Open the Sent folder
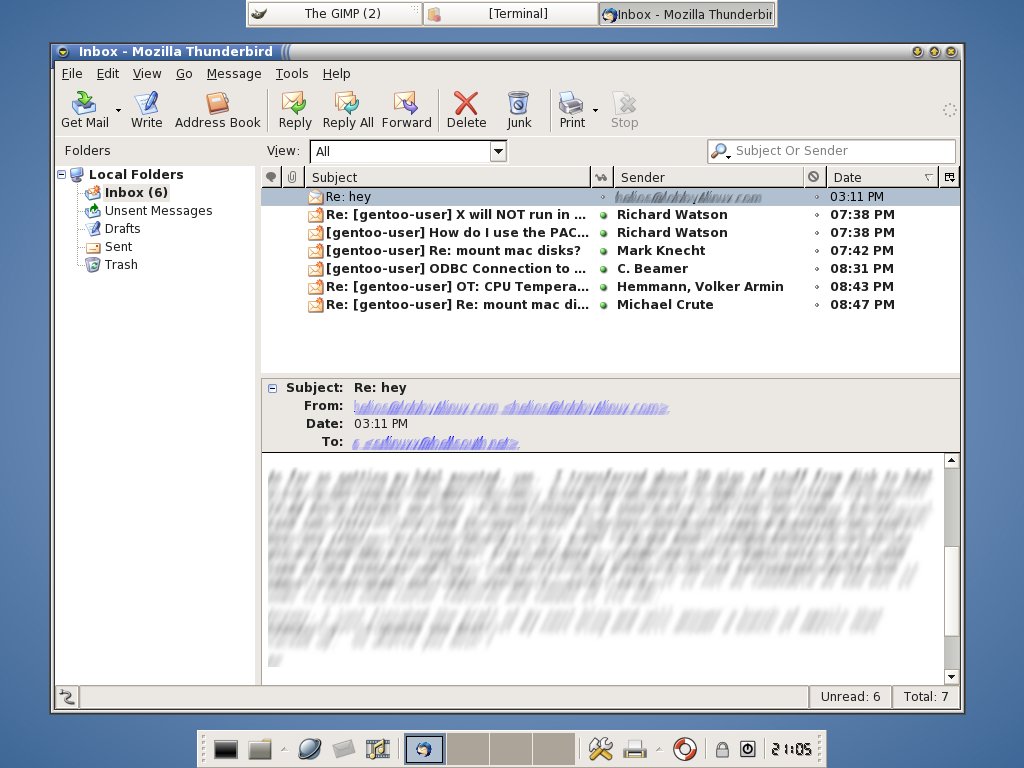The height and width of the screenshot is (768, 1024). tap(118, 247)
